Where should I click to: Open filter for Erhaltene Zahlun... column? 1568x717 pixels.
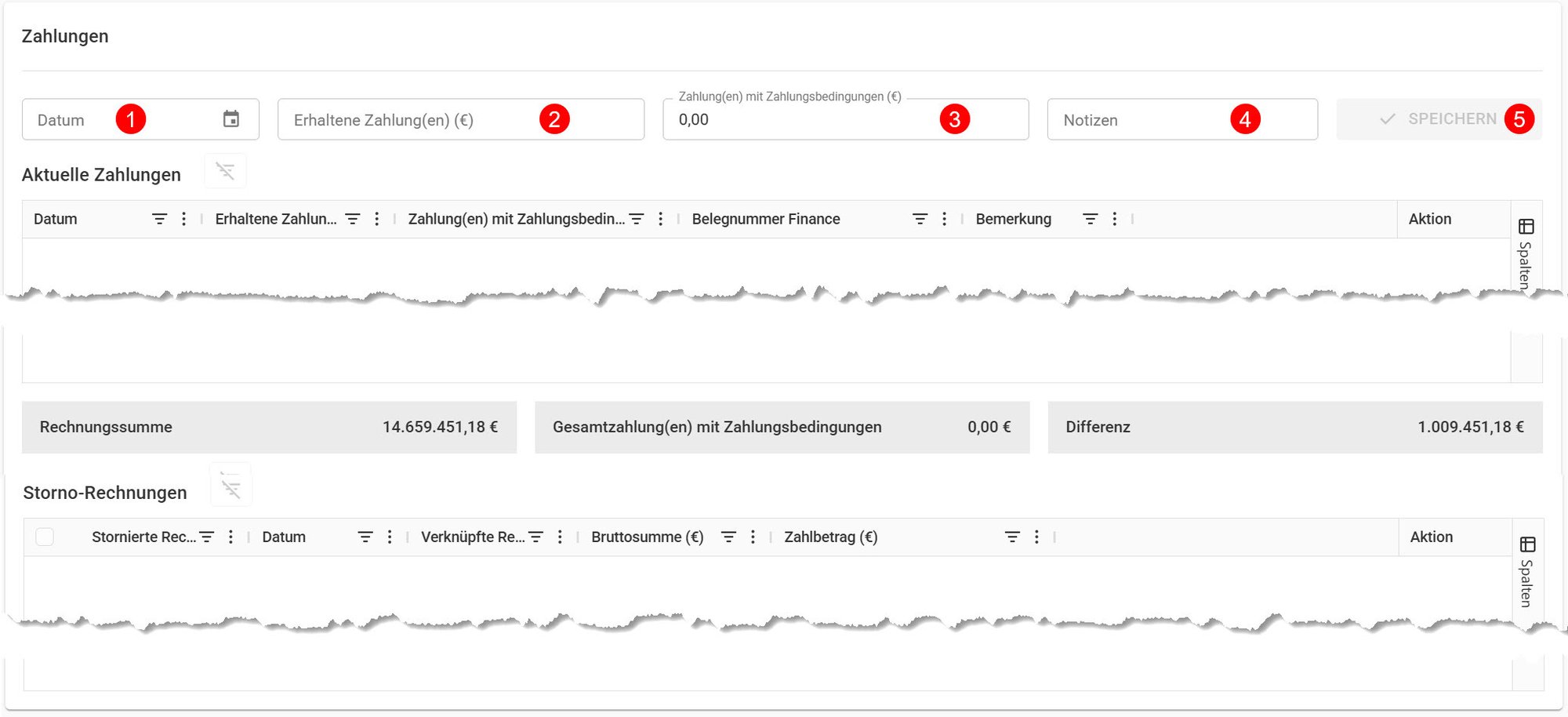coord(353,219)
